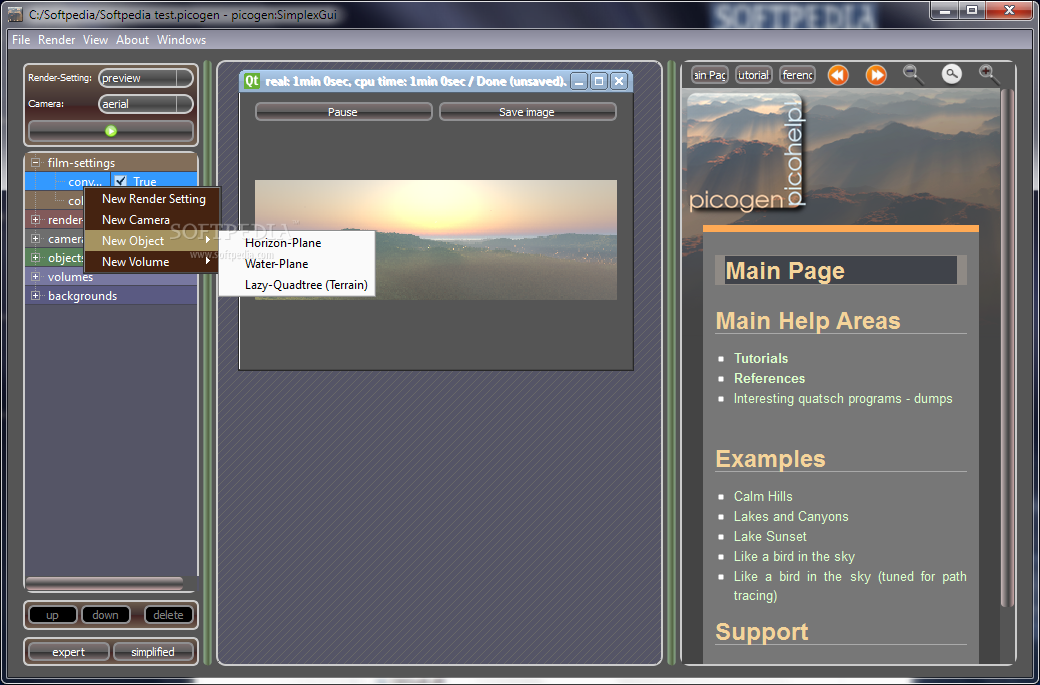1040x685 pixels.
Task: Open Like a bird in the sky example
Action: (x=794, y=556)
